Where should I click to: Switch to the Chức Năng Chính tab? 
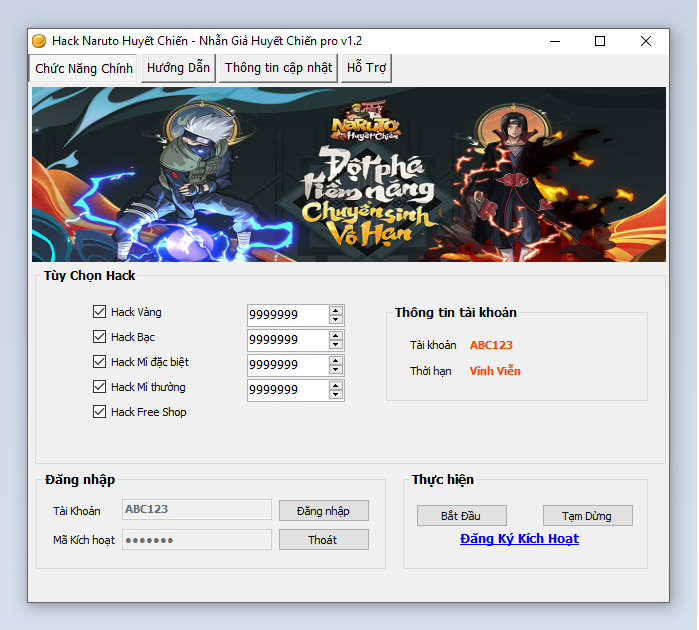(84, 68)
